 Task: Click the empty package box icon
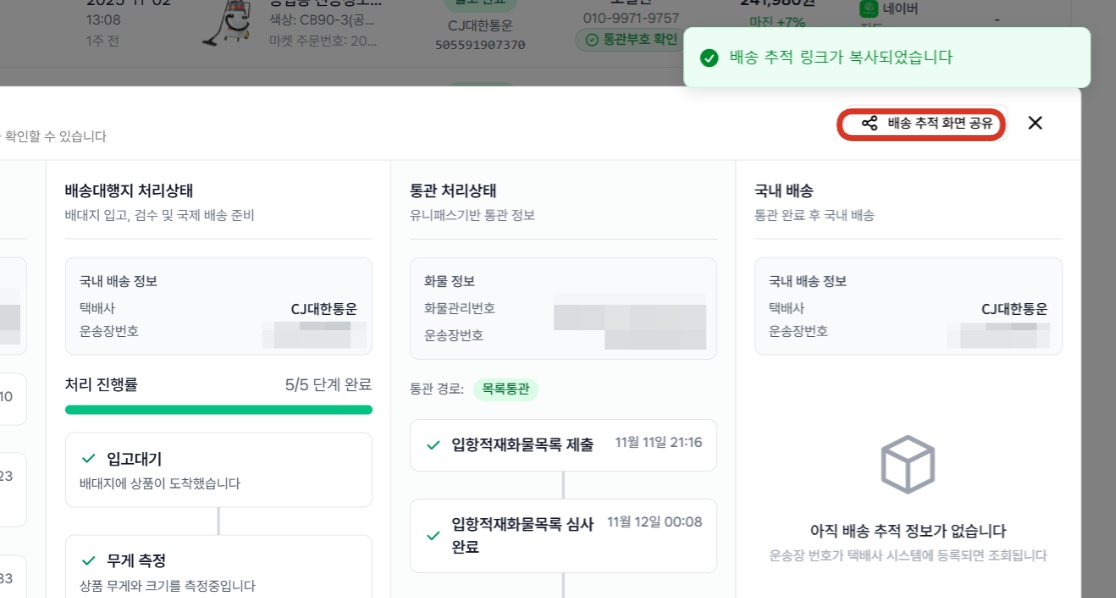pyautogui.click(x=907, y=464)
